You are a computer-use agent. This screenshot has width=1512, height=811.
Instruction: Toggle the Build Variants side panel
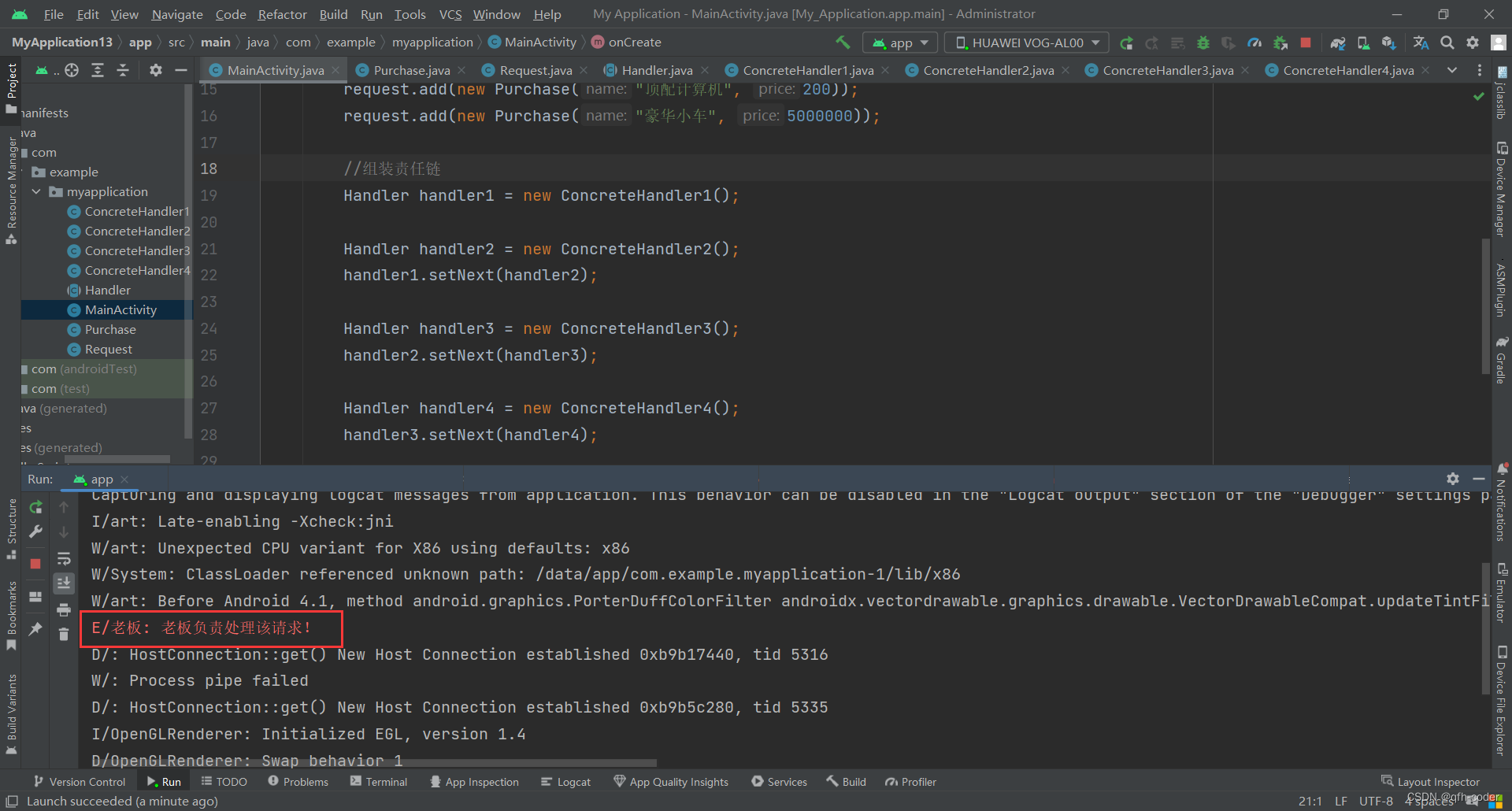(11, 714)
